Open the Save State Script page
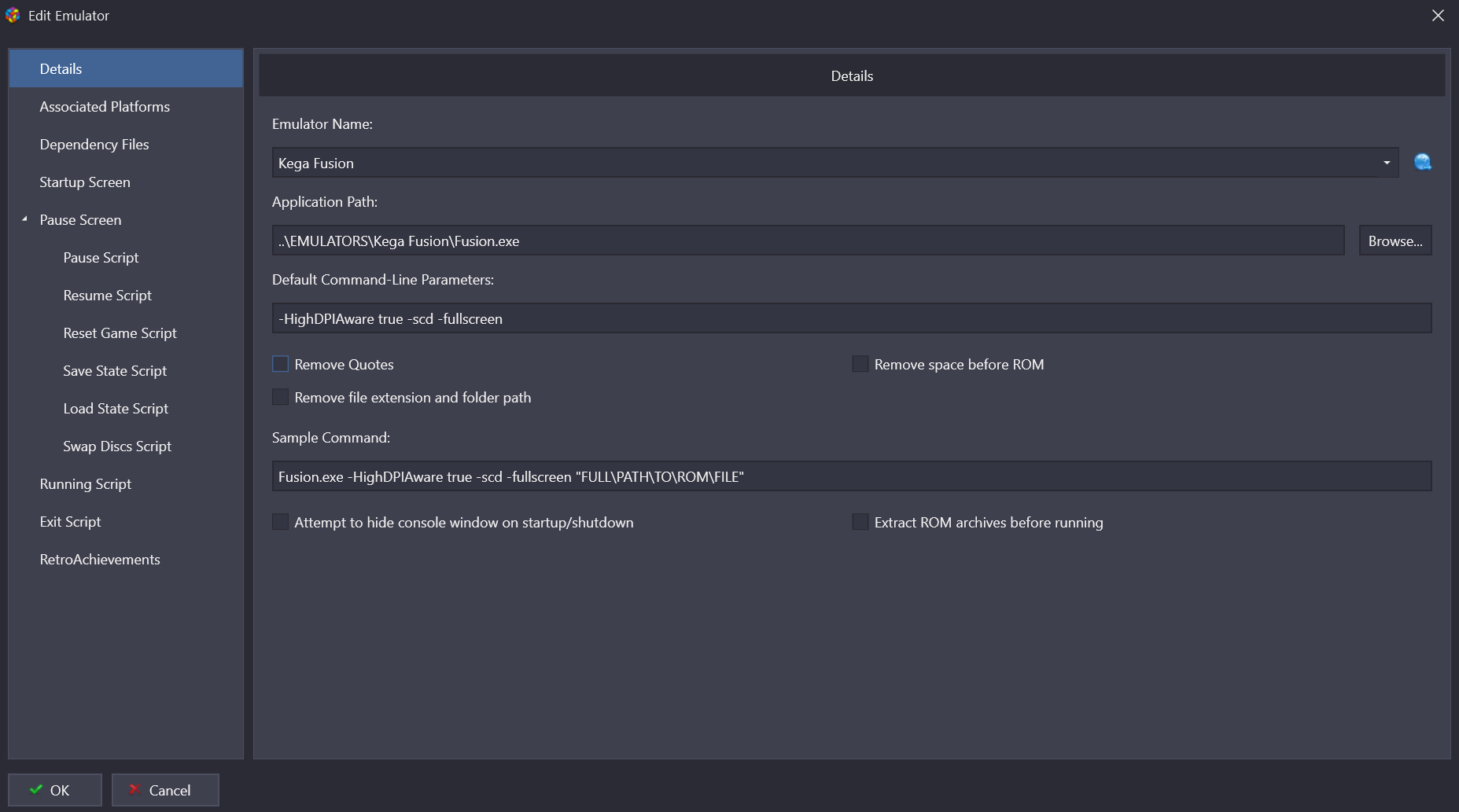Image resolution: width=1459 pixels, height=812 pixels. pyautogui.click(x=115, y=371)
